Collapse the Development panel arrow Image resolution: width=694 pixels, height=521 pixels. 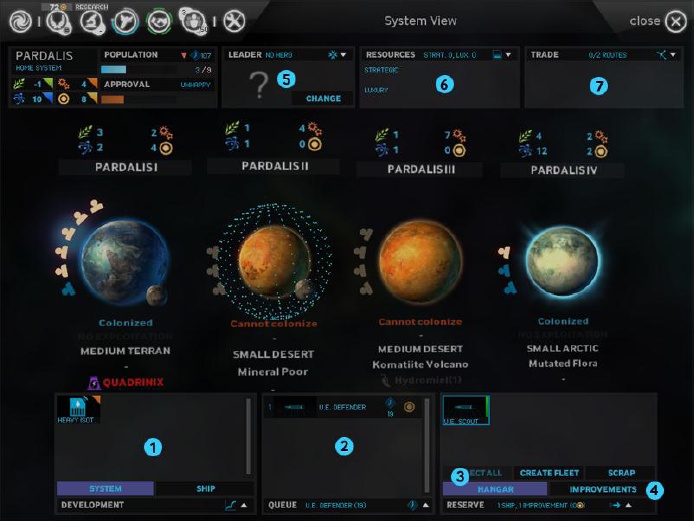pos(244,505)
